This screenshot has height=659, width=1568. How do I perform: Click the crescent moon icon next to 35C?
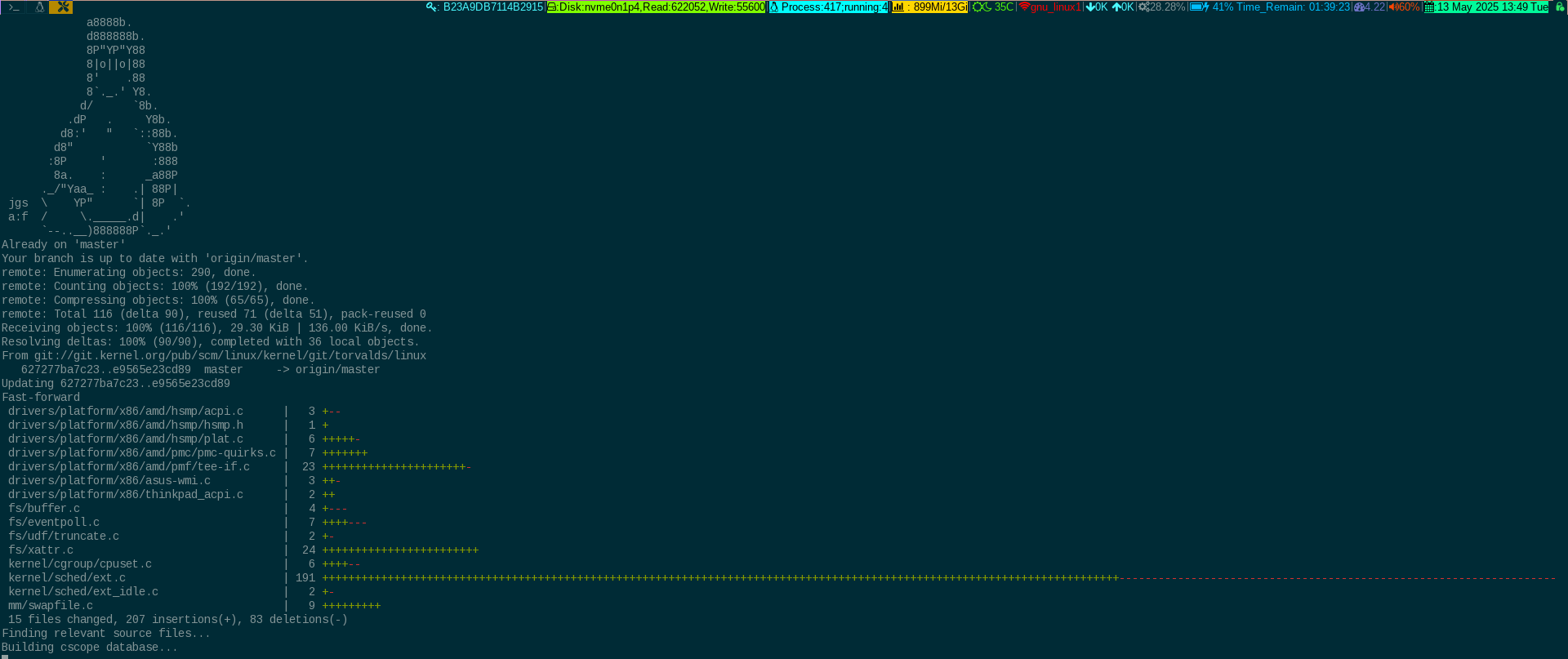pos(987,7)
